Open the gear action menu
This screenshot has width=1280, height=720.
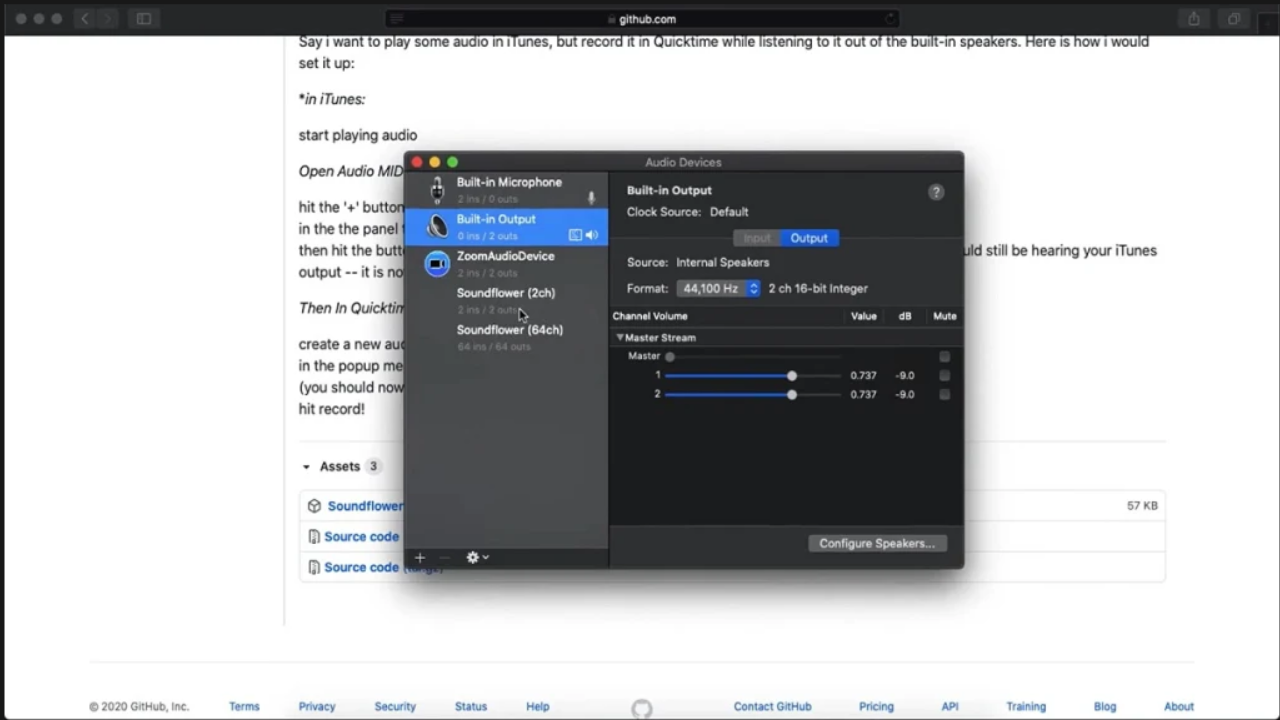click(477, 557)
